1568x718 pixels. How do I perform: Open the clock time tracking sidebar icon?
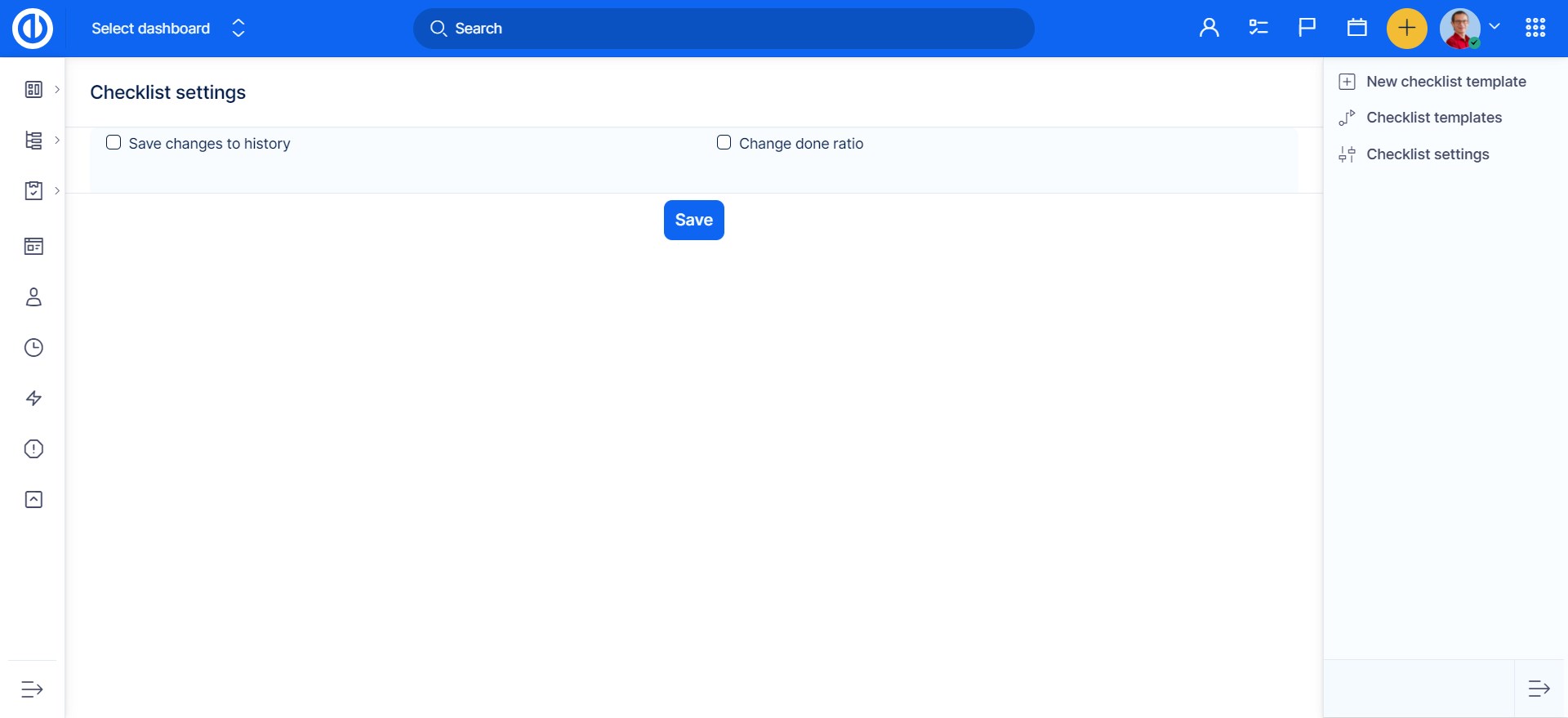click(x=33, y=348)
